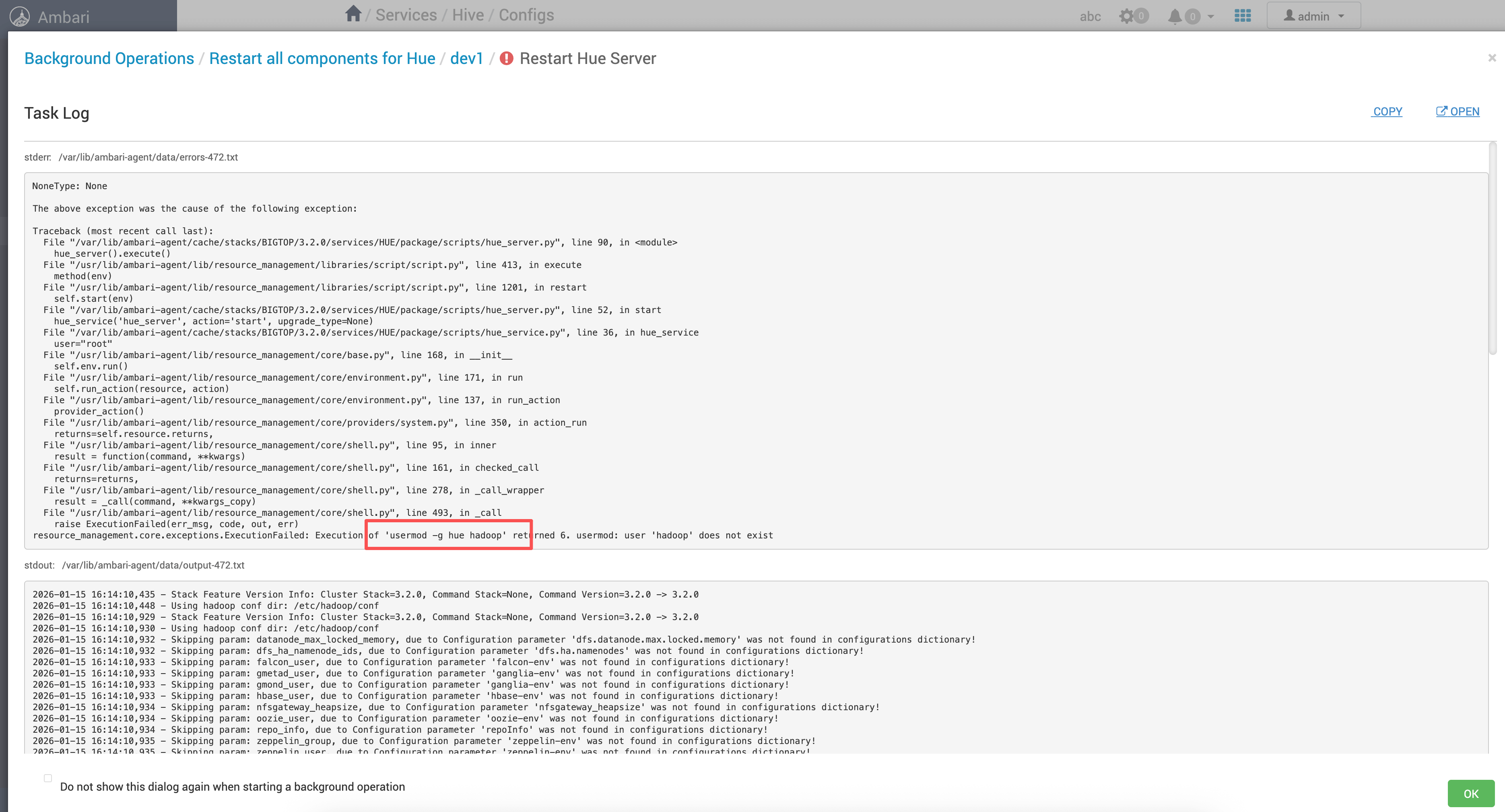The height and width of the screenshot is (812, 1505).
Task: Navigate to Services breadcrumb item
Action: (406, 15)
